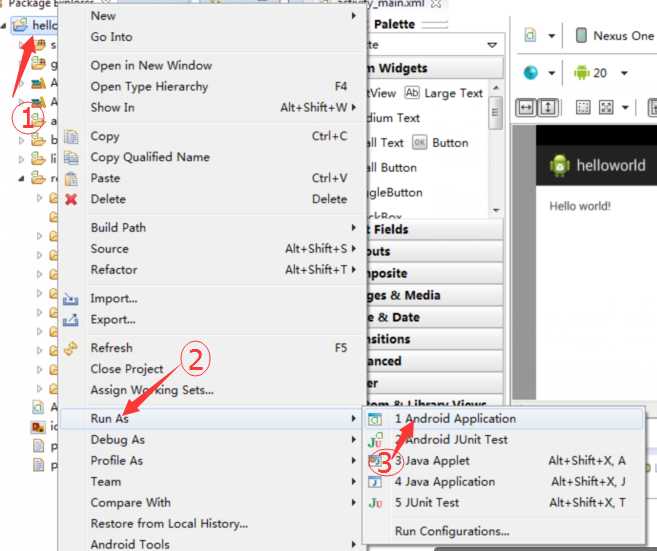657x551 pixels.
Task: Run as 3 Java Applet
Action: [504, 461]
